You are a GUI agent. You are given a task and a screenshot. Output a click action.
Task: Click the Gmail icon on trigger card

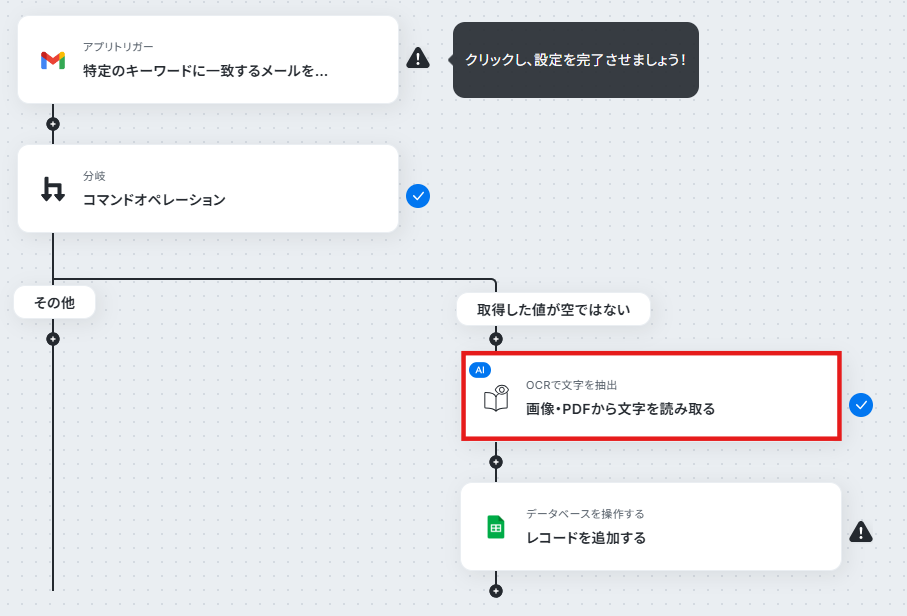tap(53, 60)
